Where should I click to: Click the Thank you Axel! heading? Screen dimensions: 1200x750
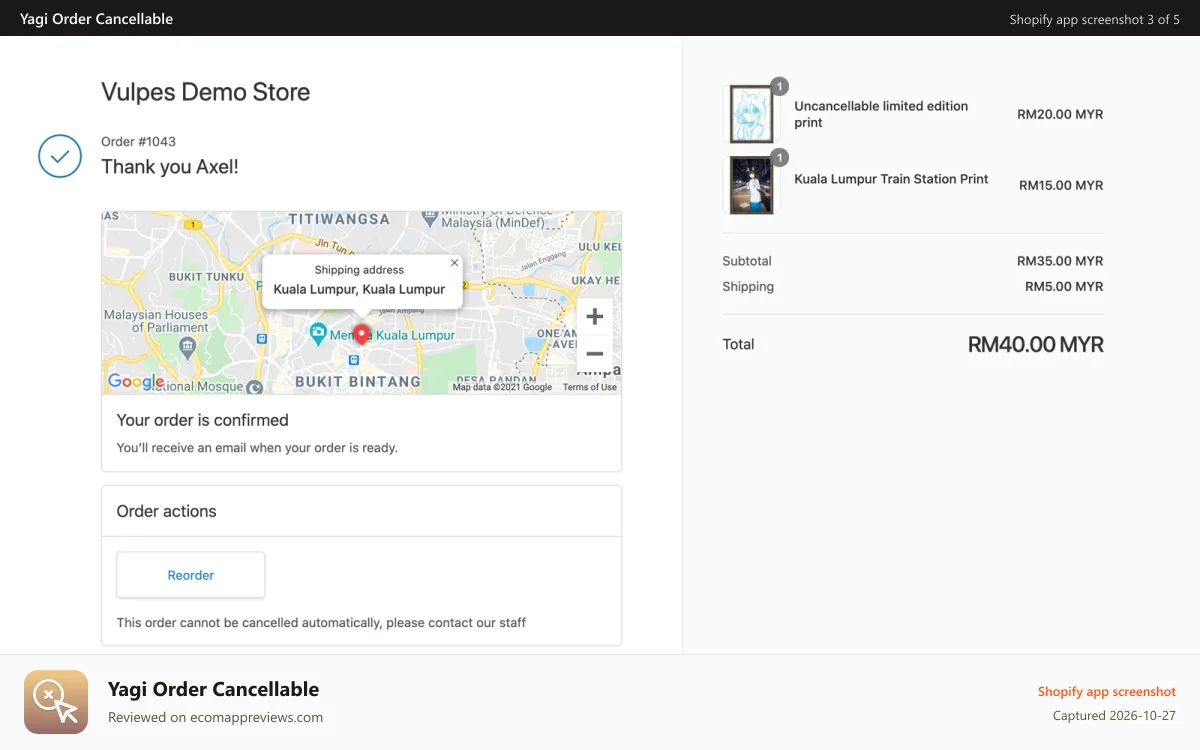(170, 167)
